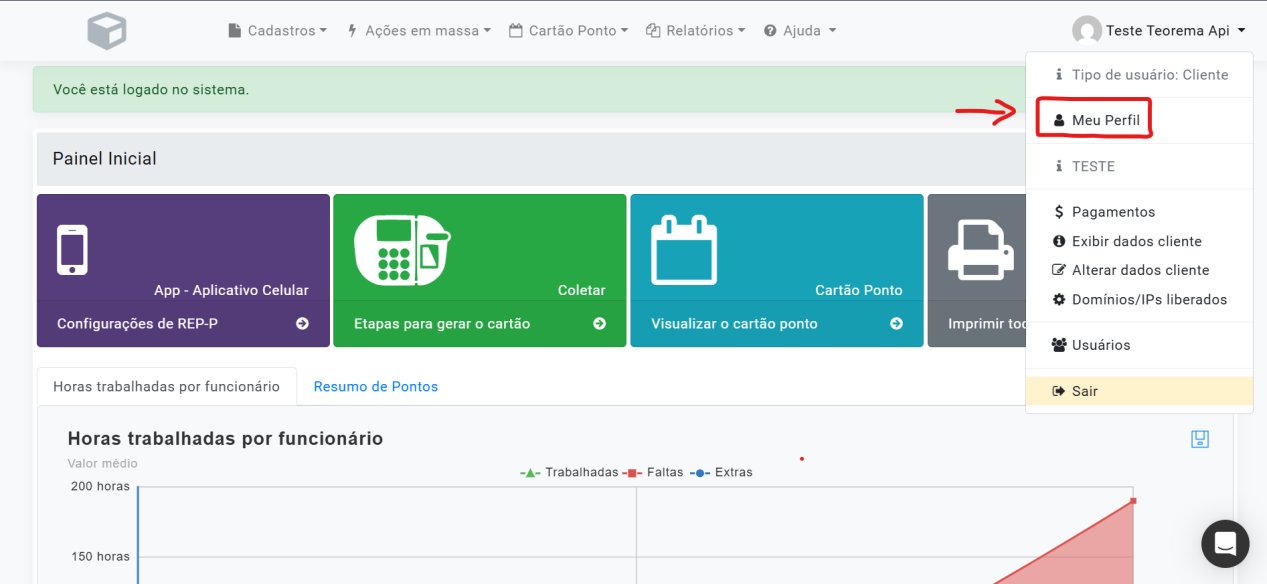Choose Alterar dados cliente
Screen dimensions: 1267x584
(x=1139, y=270)
